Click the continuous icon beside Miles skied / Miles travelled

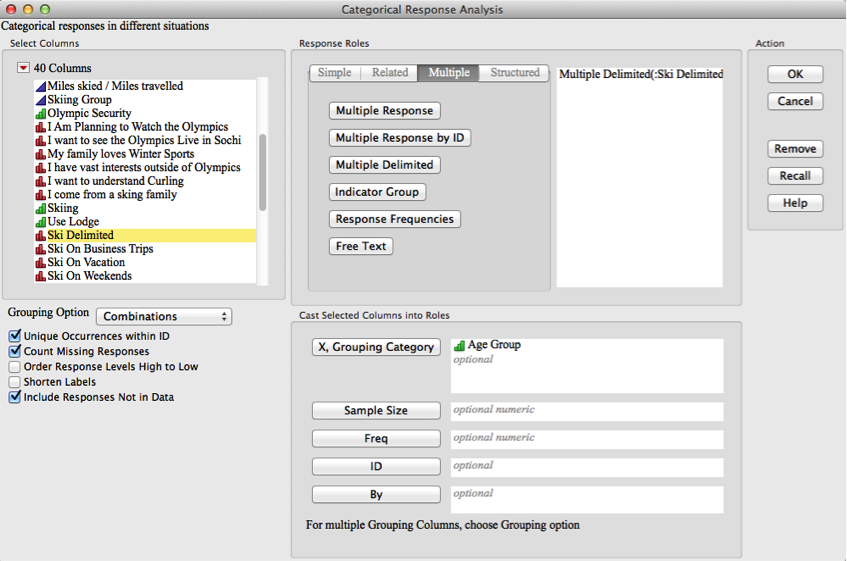(x=41, y=86)
